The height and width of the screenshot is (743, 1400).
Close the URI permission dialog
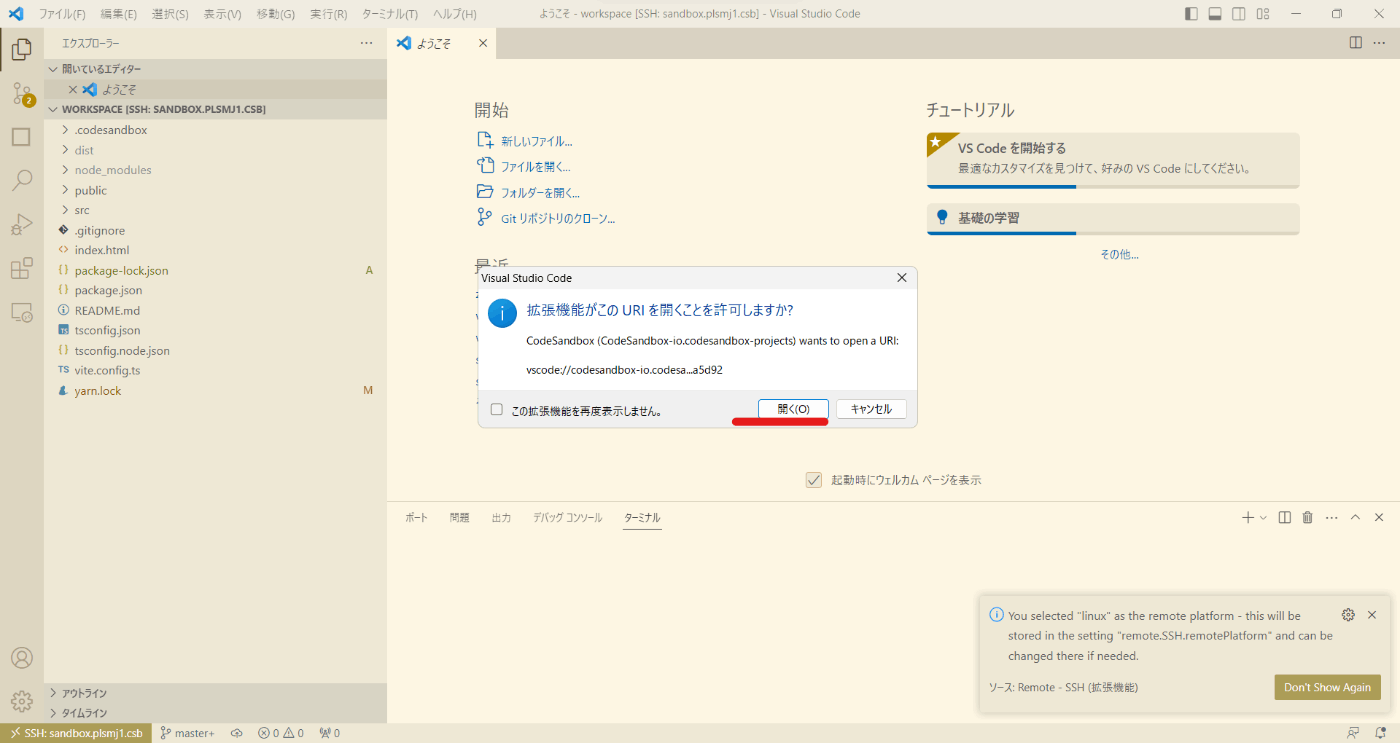pos(901,278)
